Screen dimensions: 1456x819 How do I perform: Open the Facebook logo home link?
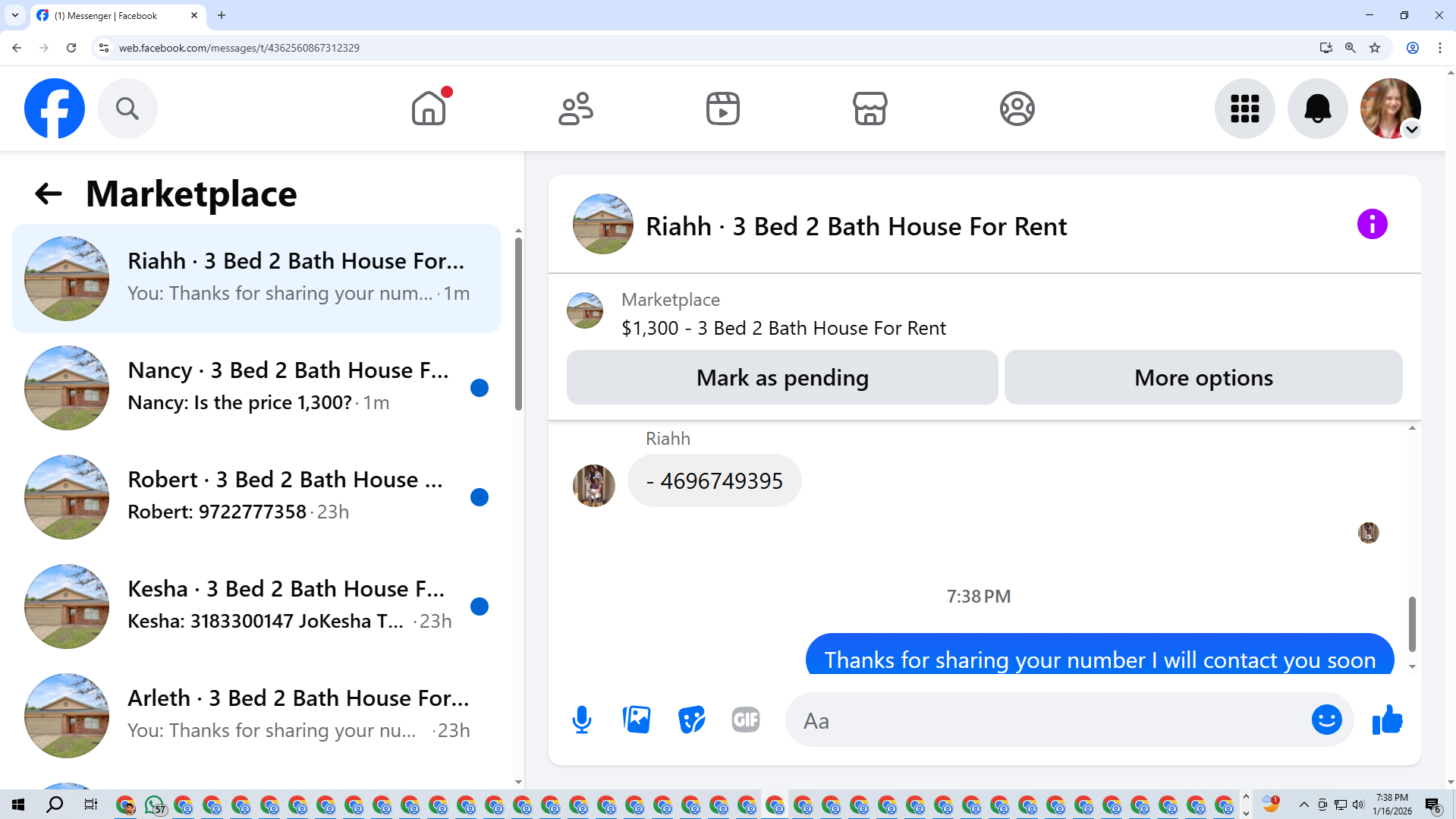click(55, 109)
